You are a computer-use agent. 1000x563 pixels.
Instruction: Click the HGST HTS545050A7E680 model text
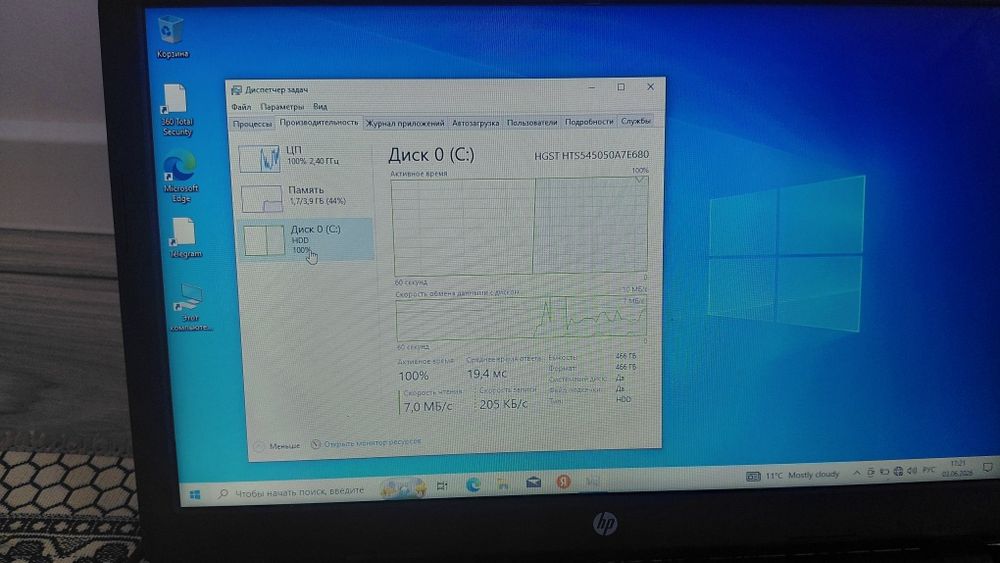[591, 155]
